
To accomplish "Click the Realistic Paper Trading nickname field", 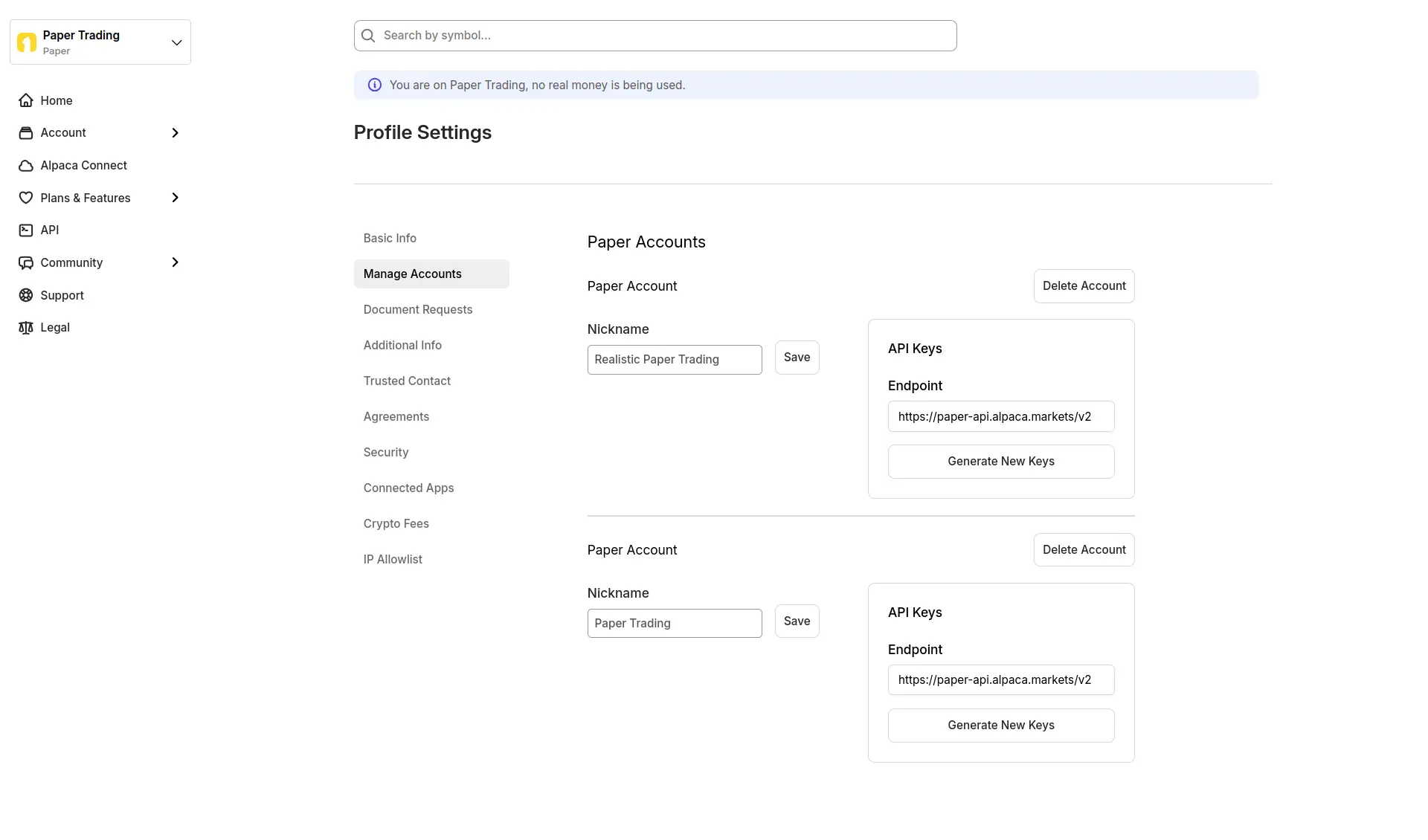I will click(x=675, y=360).
